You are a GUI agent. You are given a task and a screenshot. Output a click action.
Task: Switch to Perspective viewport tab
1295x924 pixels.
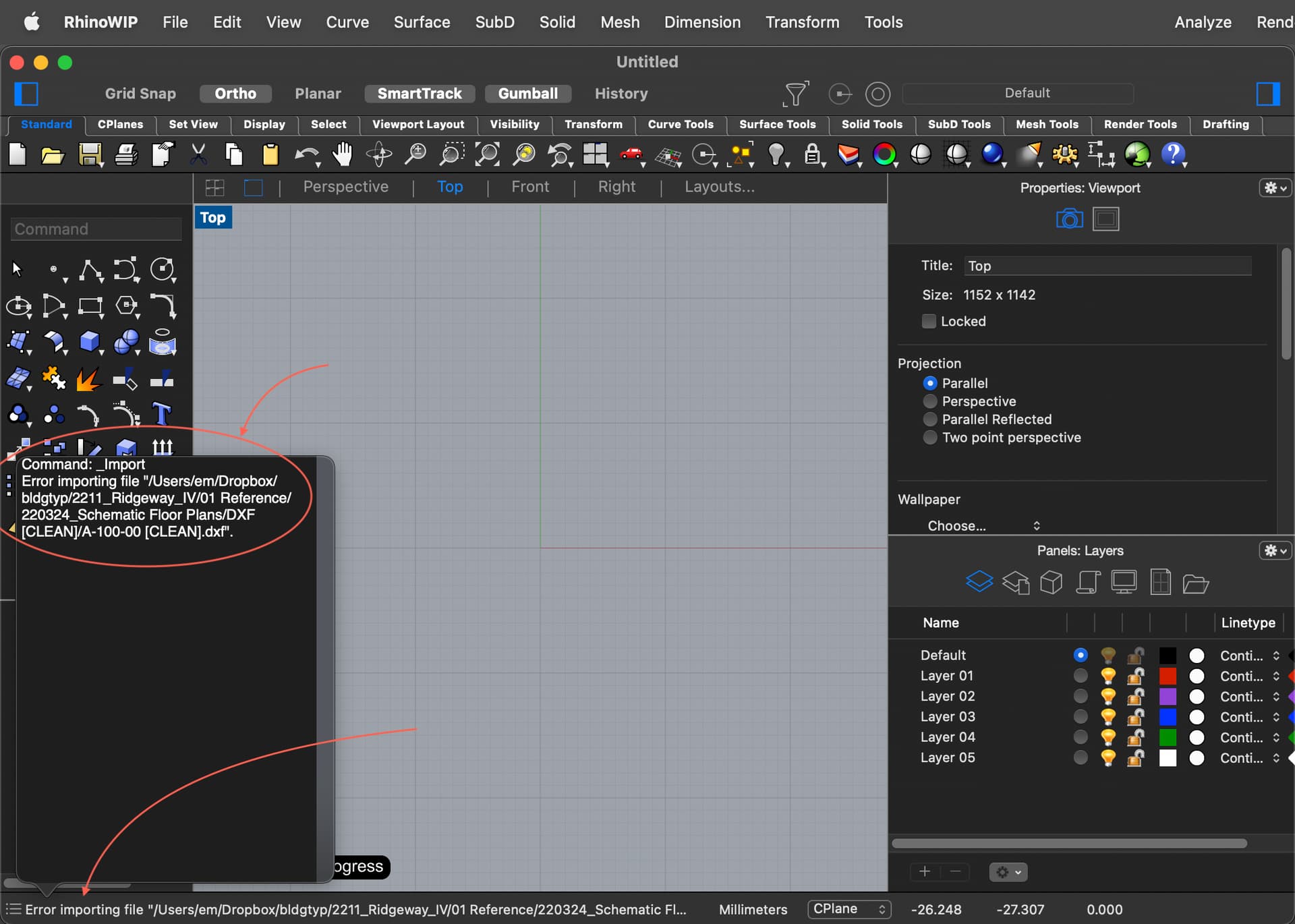pyautogui.click(x=345, y=187)
